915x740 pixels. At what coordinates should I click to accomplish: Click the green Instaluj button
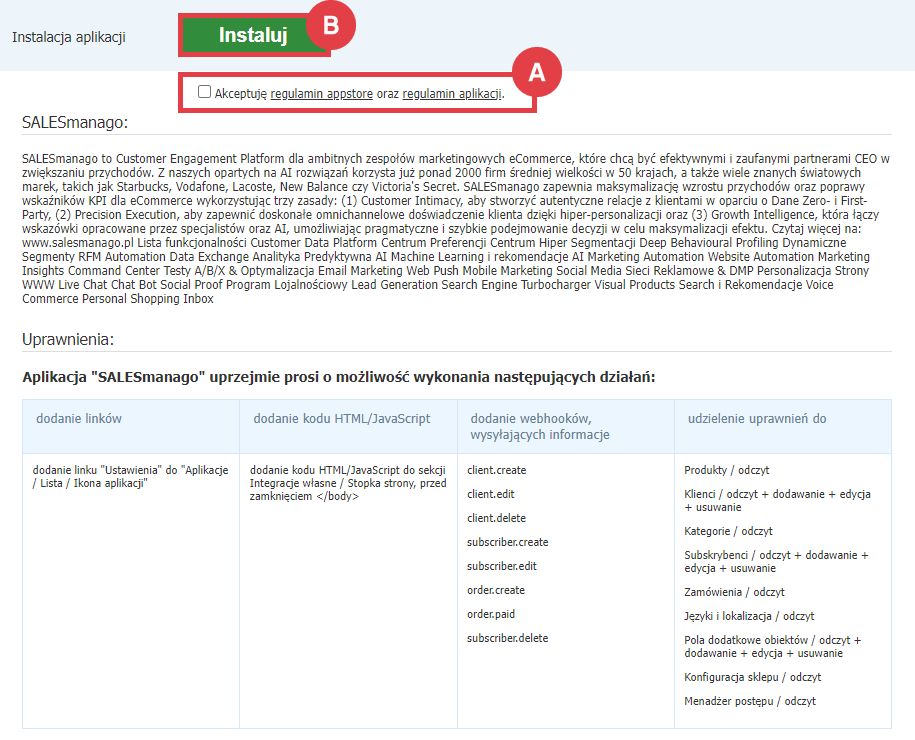click(x=252, y=35)
